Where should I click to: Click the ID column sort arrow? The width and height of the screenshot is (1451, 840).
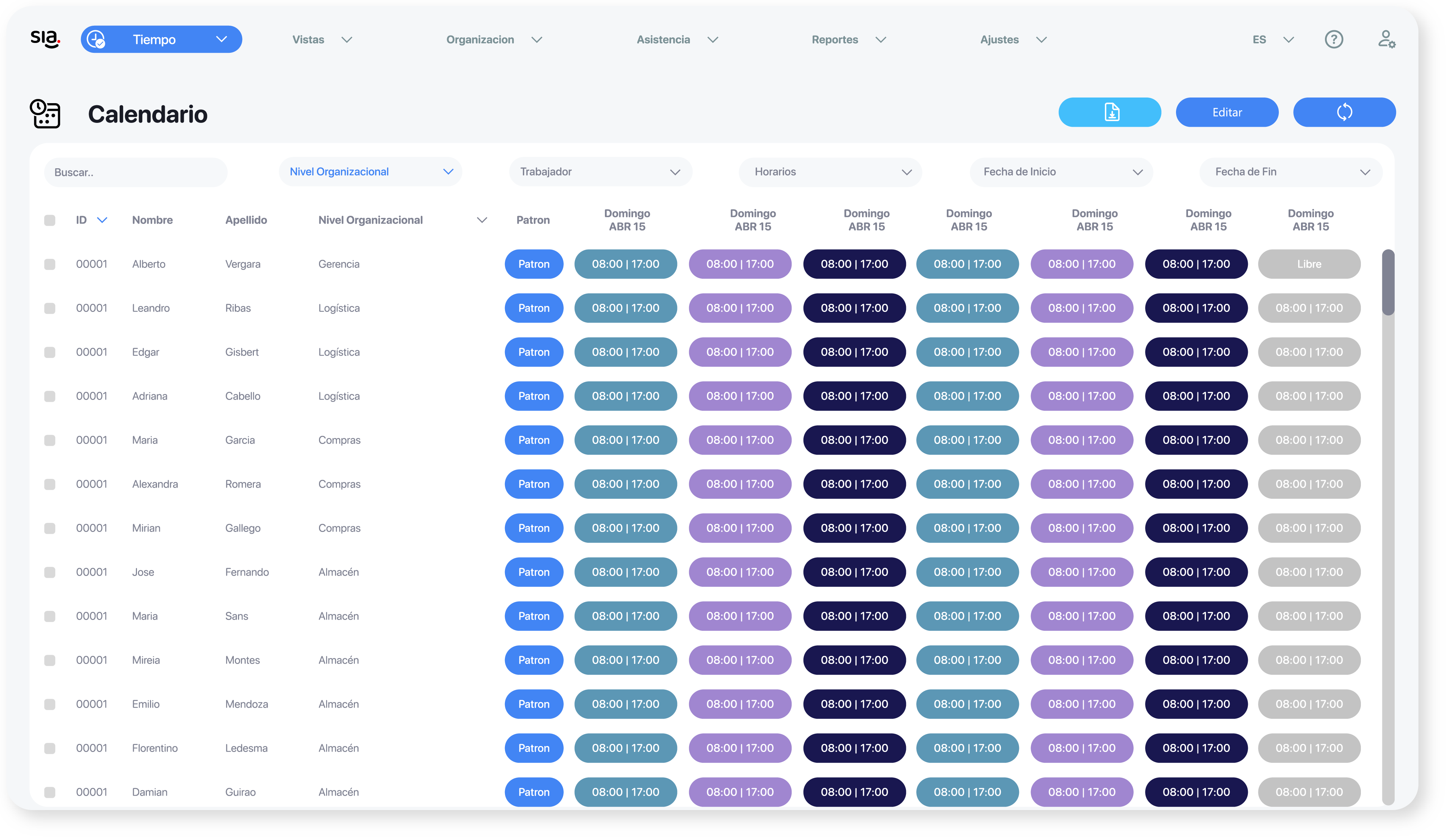pyautogui.click(x=102, y=220)
